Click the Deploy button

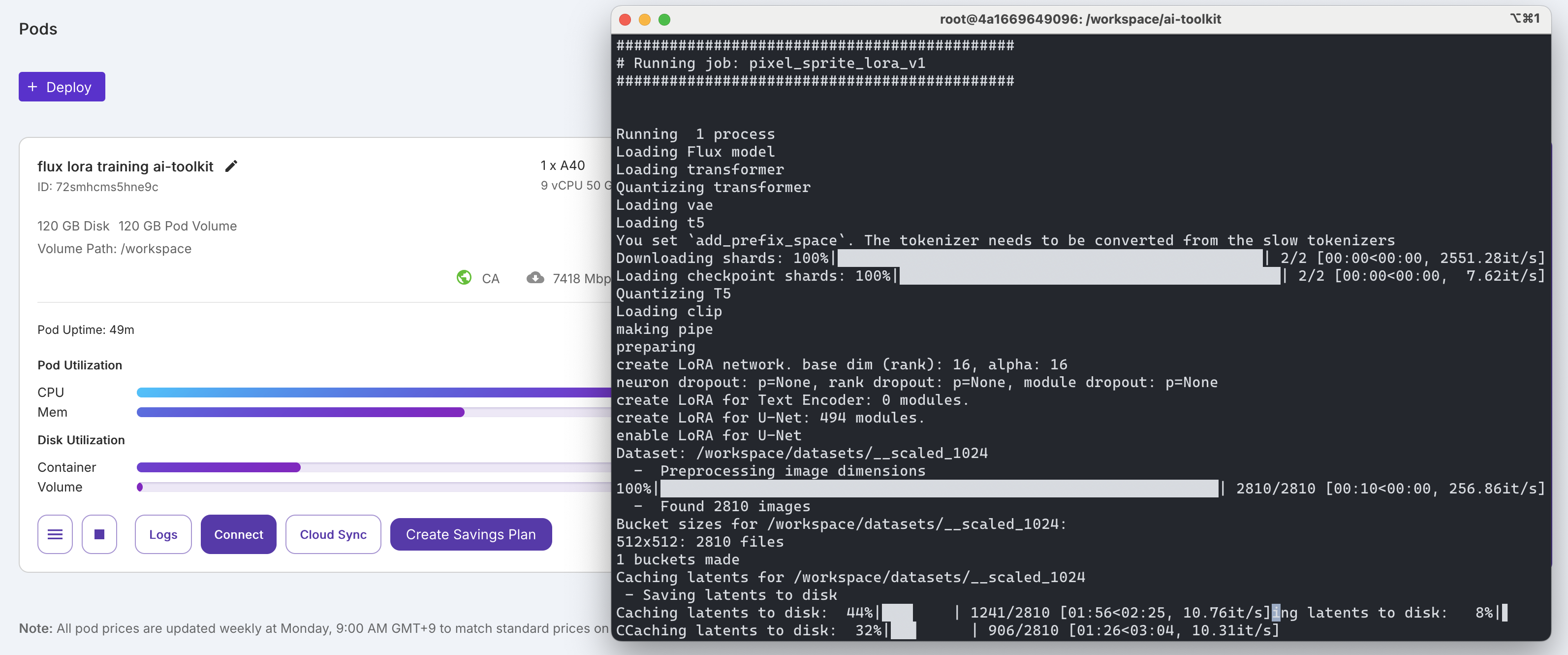pos(62,87)
